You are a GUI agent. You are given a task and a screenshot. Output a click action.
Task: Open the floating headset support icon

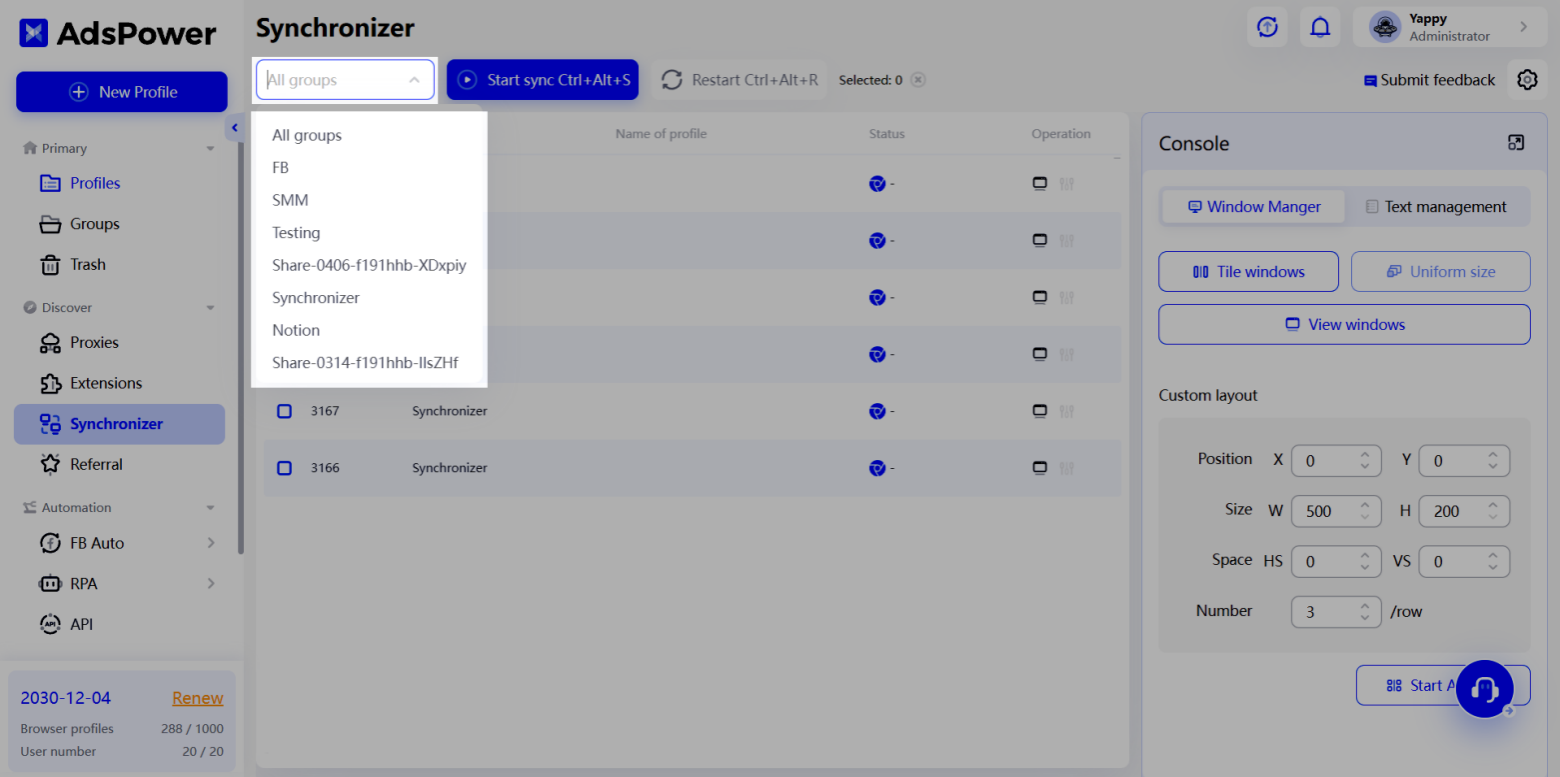pyautogui.click(x=1485, y=689)
